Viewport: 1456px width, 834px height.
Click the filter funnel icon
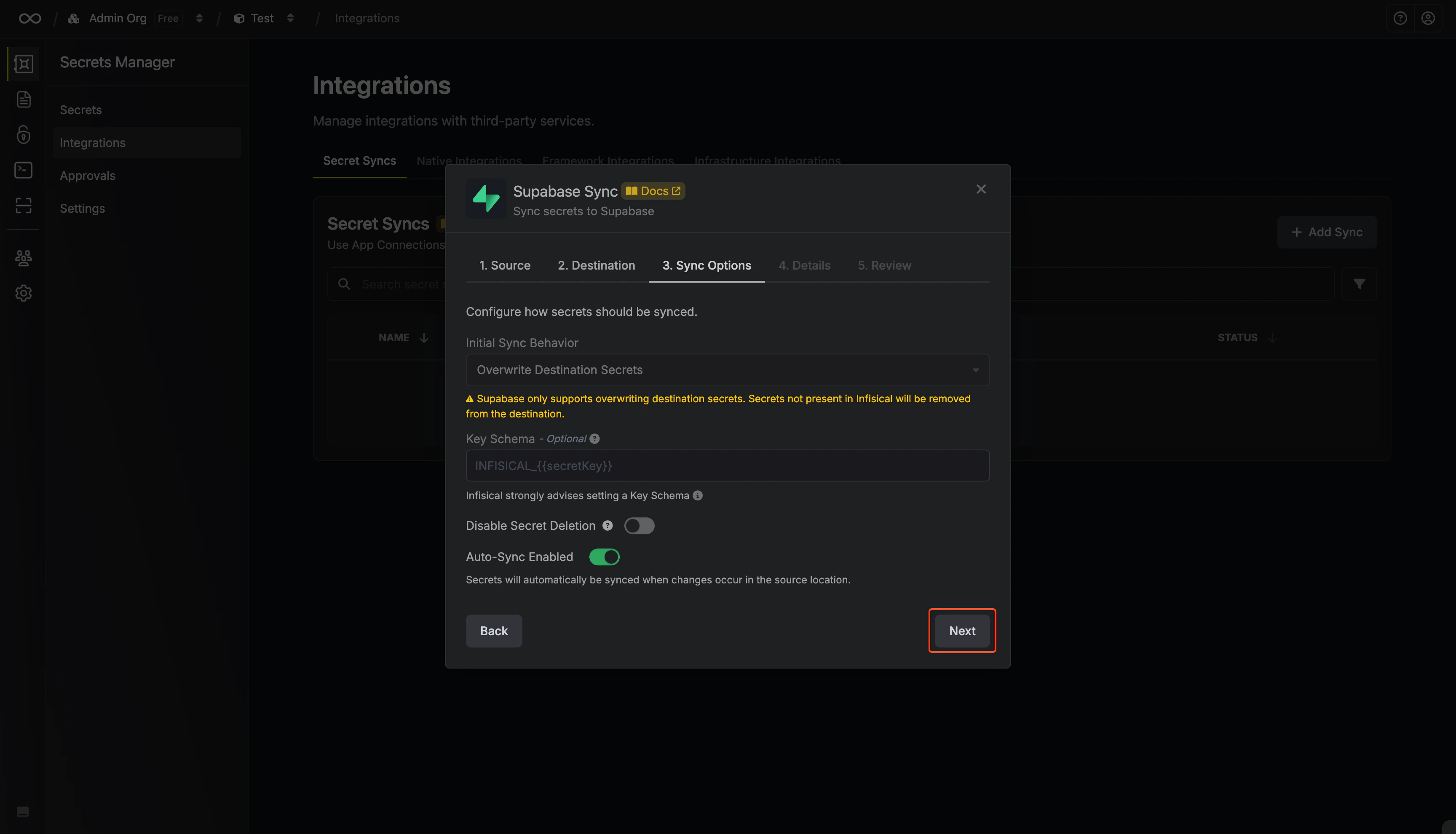pos(1359,284)
